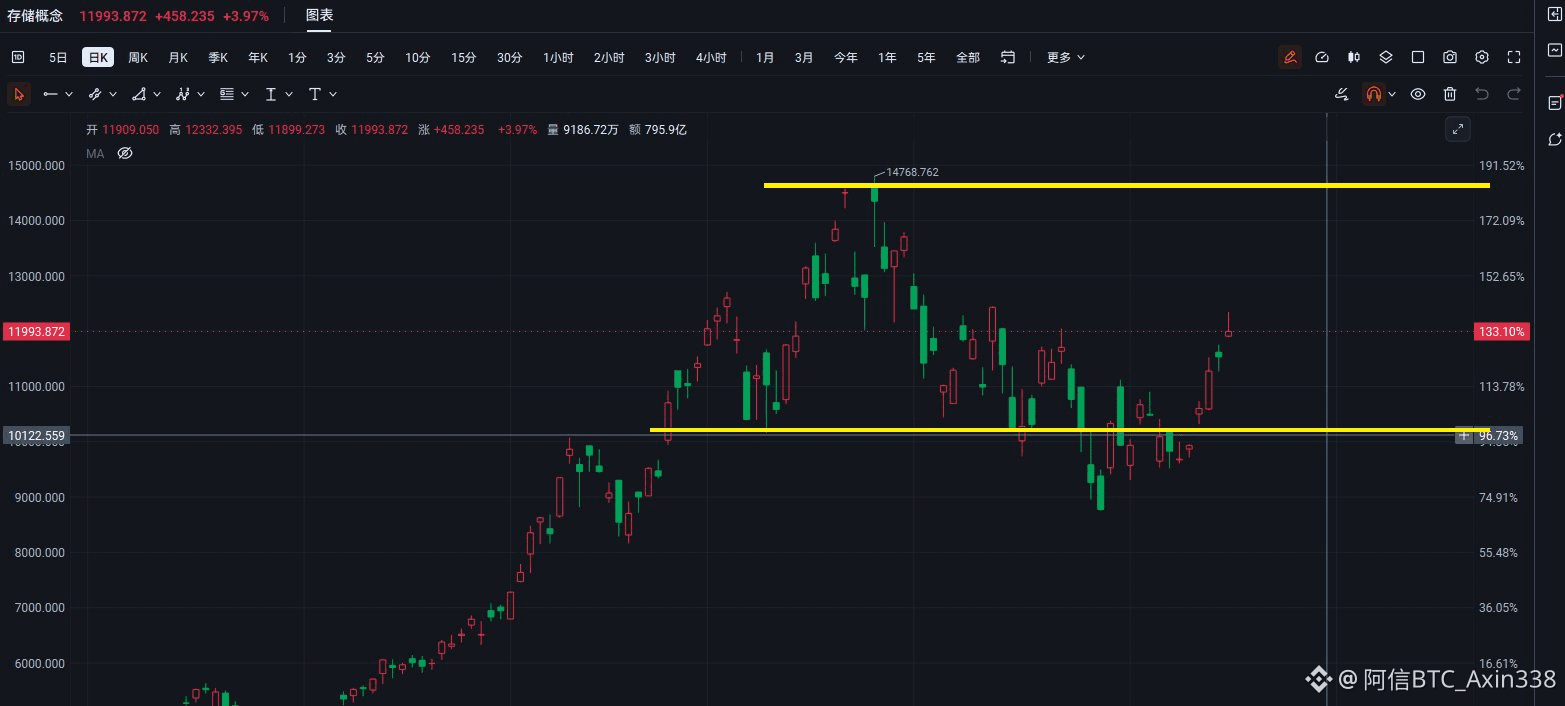Select the triangle pattern drawing tool

click(x=139, y=94)
